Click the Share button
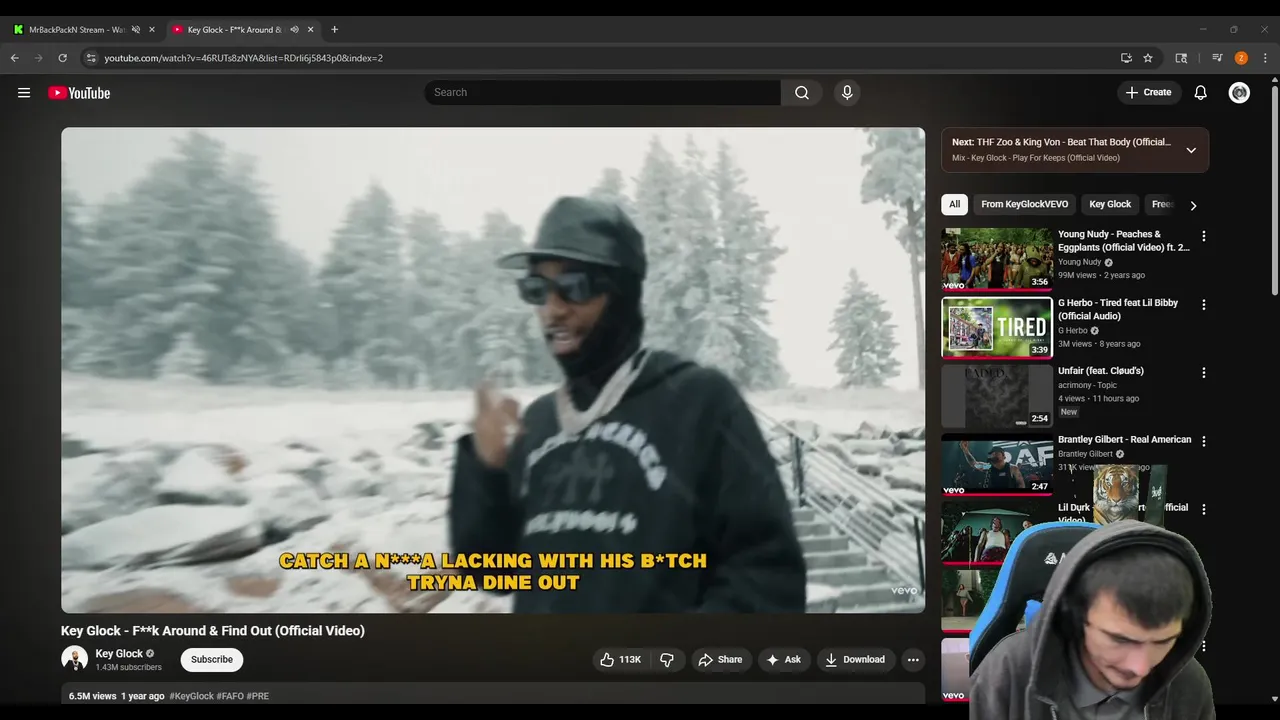Viewport: 1280px width, 720px height. coord(720,659)
